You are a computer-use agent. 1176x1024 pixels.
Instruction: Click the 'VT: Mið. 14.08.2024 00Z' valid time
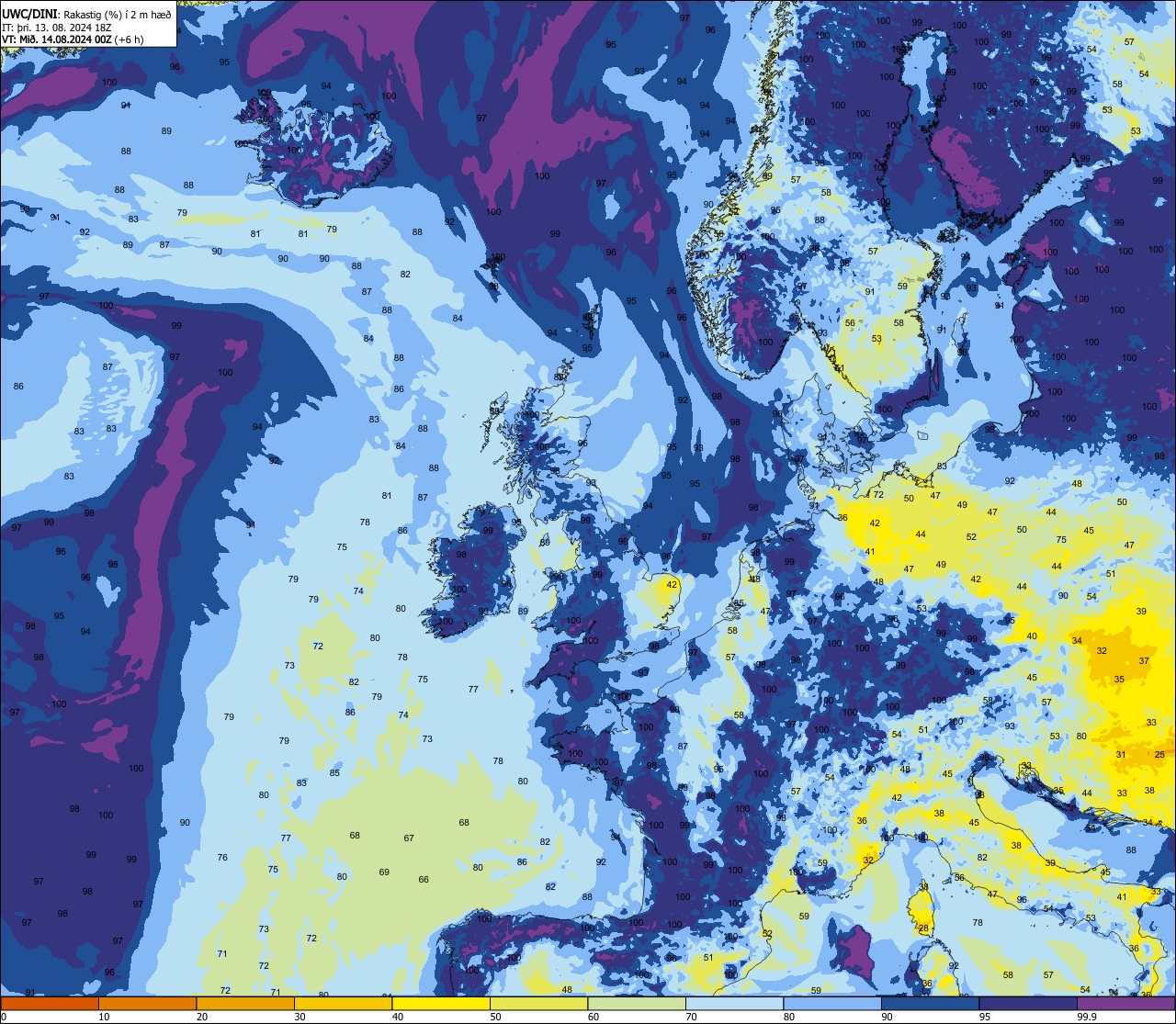59,39
